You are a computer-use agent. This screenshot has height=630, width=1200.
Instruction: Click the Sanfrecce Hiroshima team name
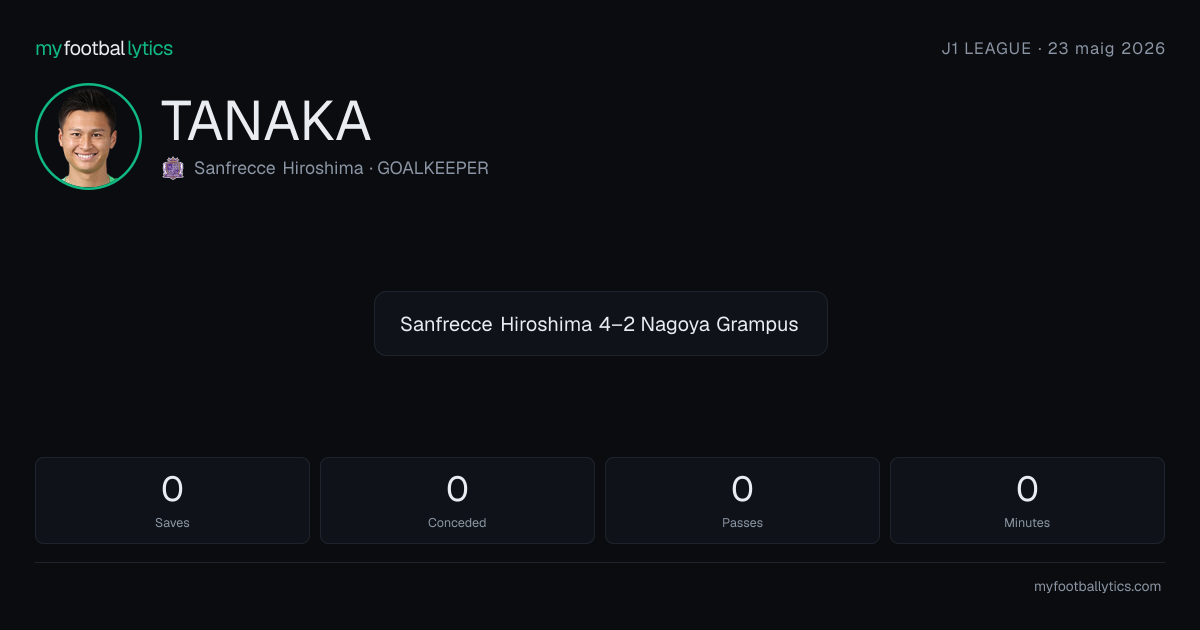278,168
